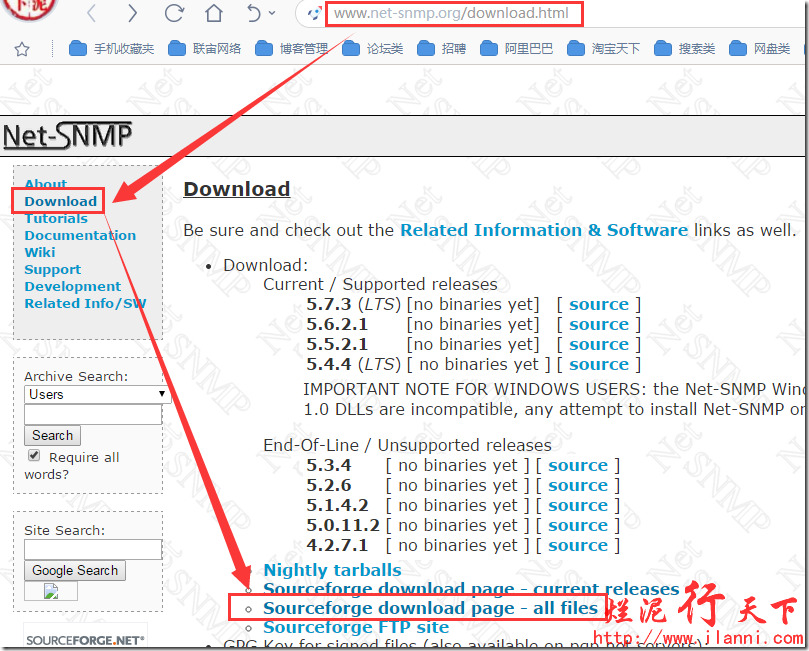Open the browser home page icon
809x651 pixels.
(x=213, y=14)
